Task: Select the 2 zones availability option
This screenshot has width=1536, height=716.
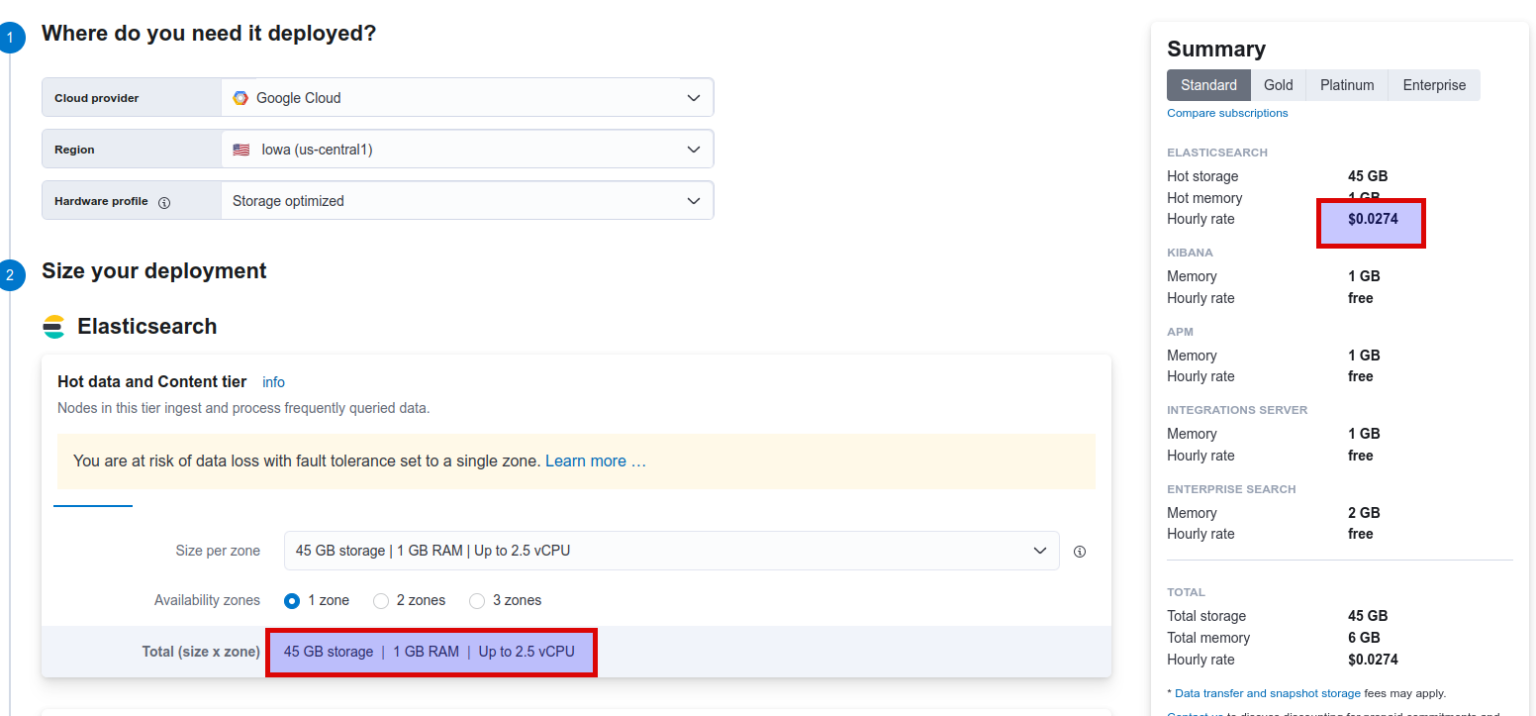Action: (x=381, y=600)
